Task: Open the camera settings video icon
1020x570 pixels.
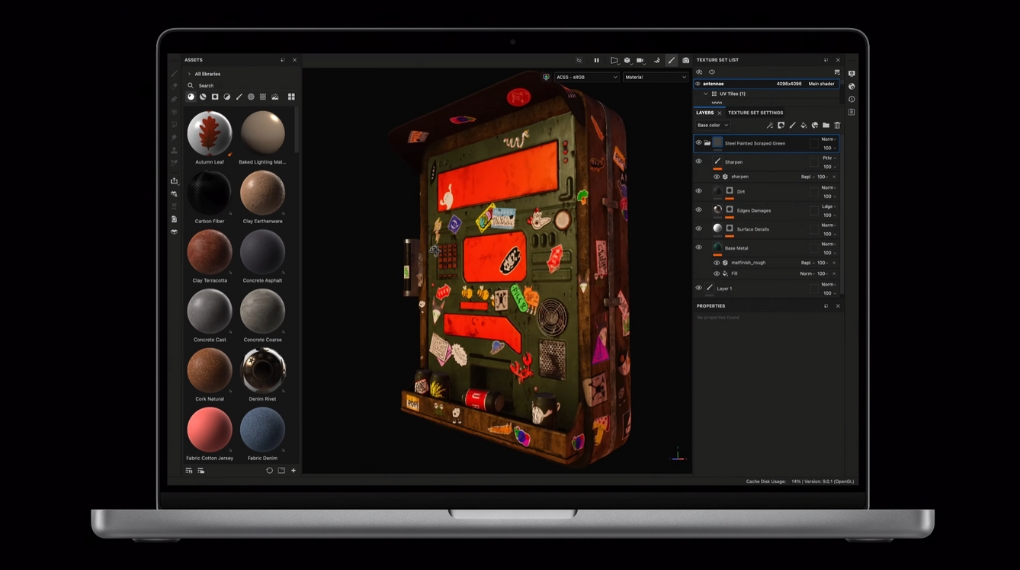Action: [x=640, y=60]
